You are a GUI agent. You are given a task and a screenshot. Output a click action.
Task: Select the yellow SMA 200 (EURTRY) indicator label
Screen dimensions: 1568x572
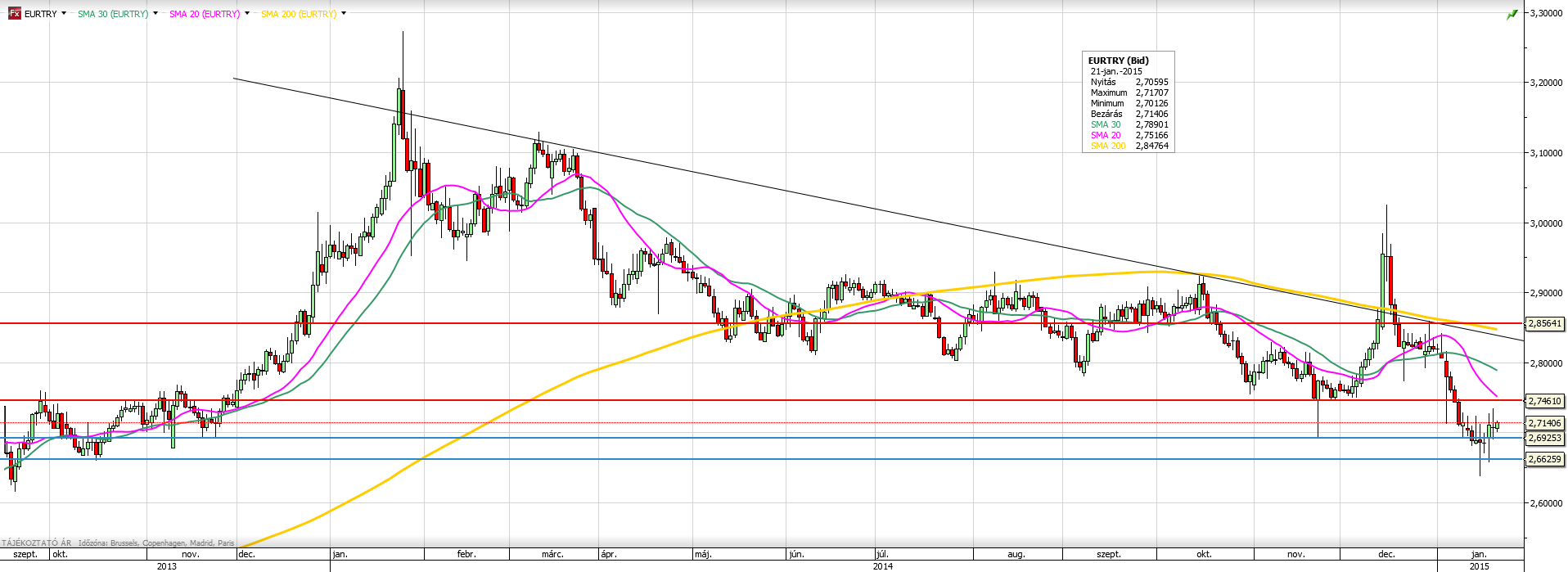(x=299, y=15)
